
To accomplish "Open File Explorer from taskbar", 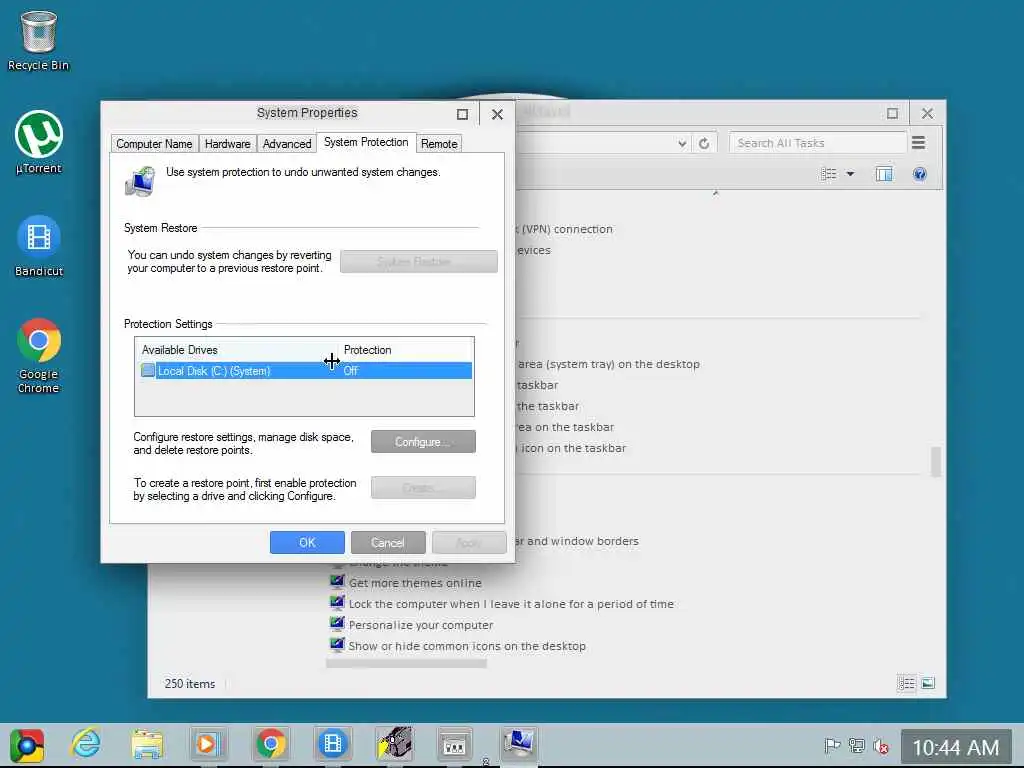I will (148, 744).
